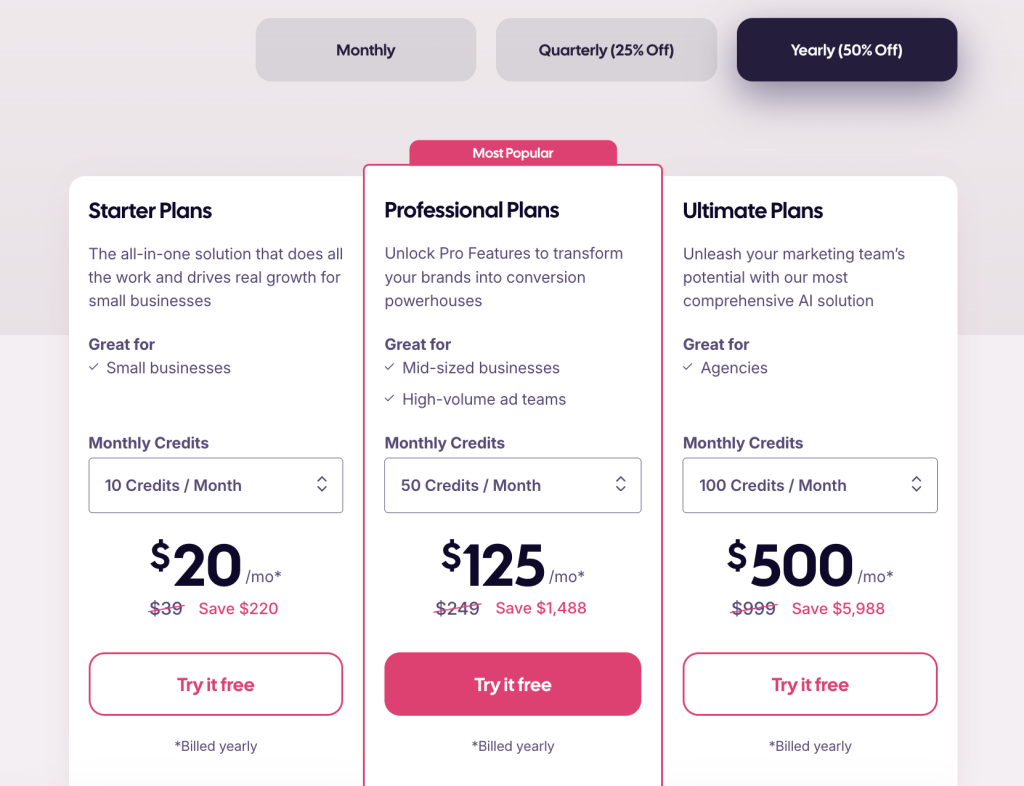1024x786 pixels.
Task: Start free trial for Ultimate Plans
Action: 809,685
